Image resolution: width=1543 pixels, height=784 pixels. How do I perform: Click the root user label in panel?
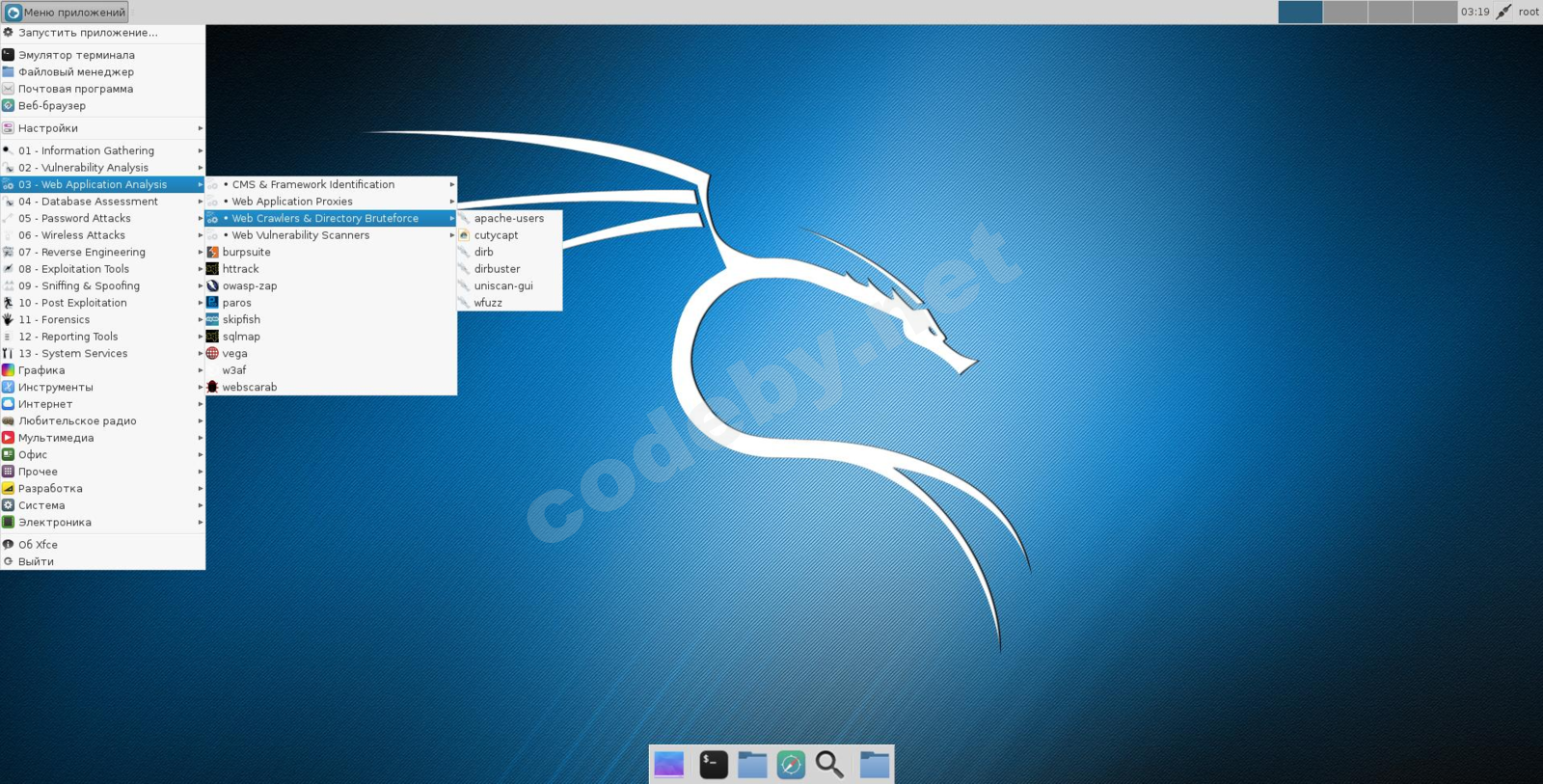click(x=1529, y=12)
